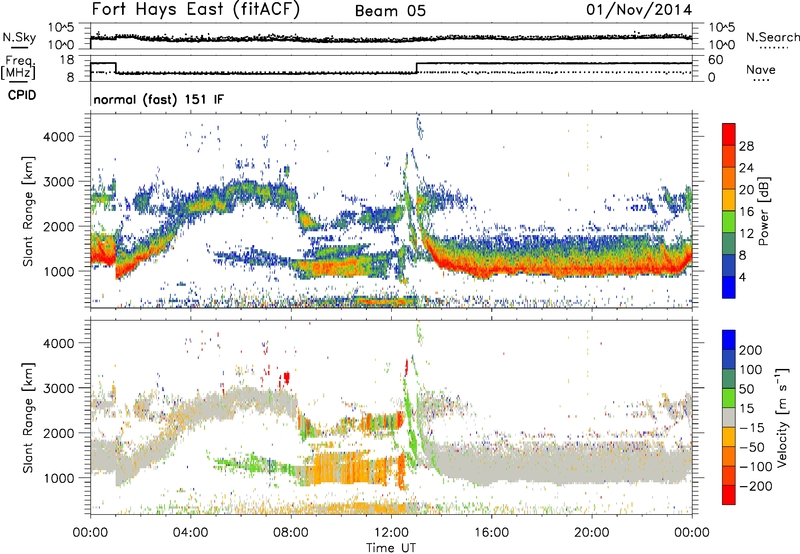800x554 pixels.
Task: Click the frequency step trace in Freq panel
Action: click(x=391, y=68)
